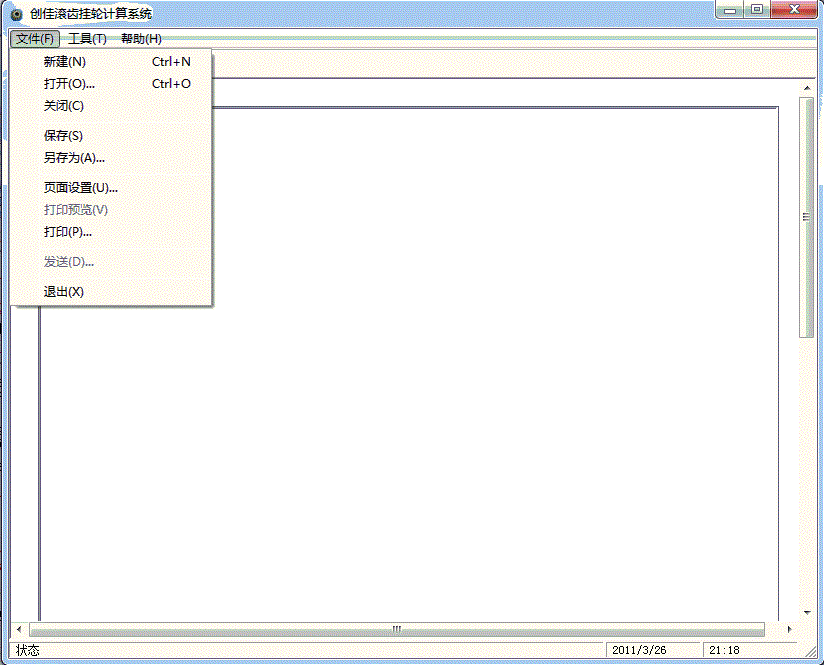This screenshot has height=665, width=824.
Task: Click the horizontal scrollbar right arrow
Action: click(790, 630)
